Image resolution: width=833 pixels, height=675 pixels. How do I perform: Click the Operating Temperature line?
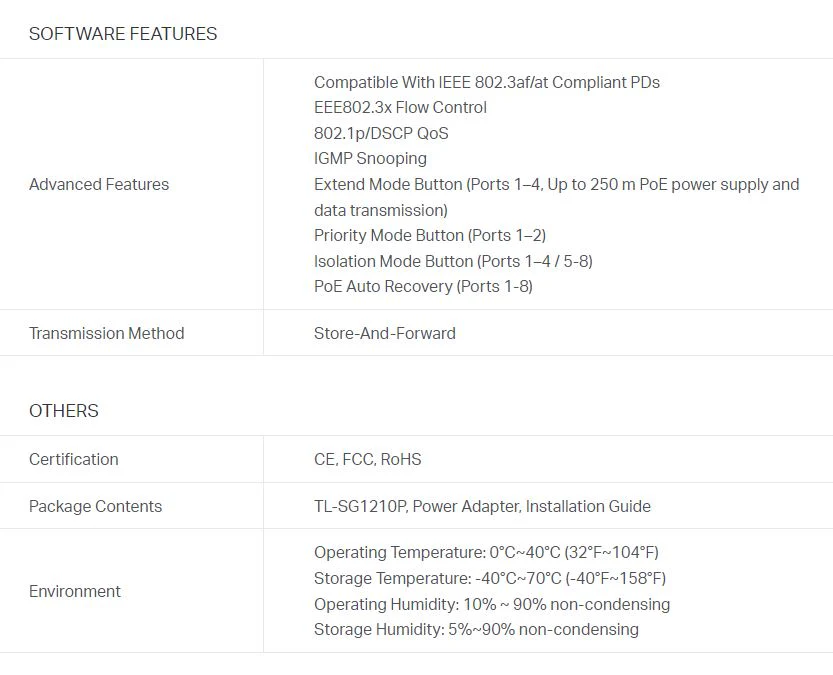click(x=486, y=552)
